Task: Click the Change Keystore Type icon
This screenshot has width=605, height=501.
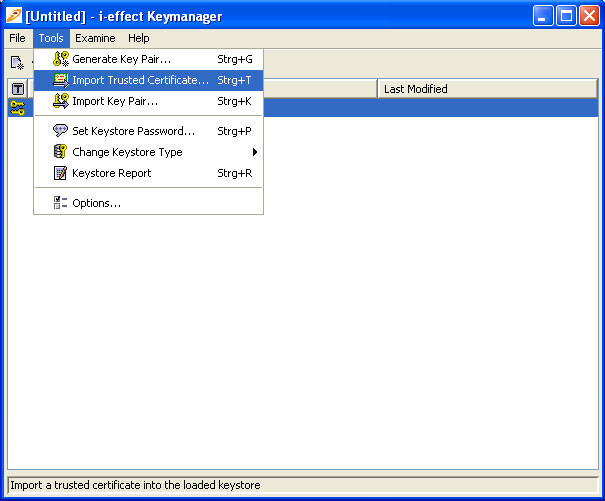Action: pos(60,152)
